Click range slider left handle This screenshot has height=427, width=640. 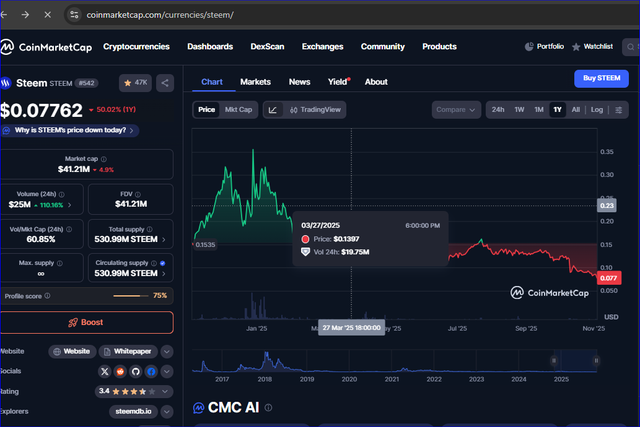tap(554, 360)
